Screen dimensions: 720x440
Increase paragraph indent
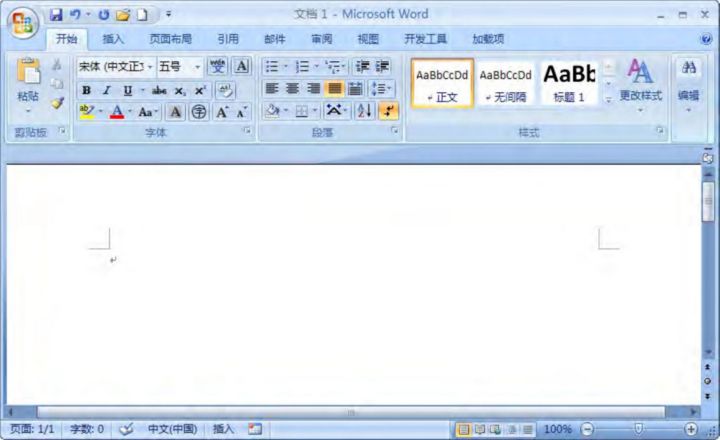(x=382, y=67)
